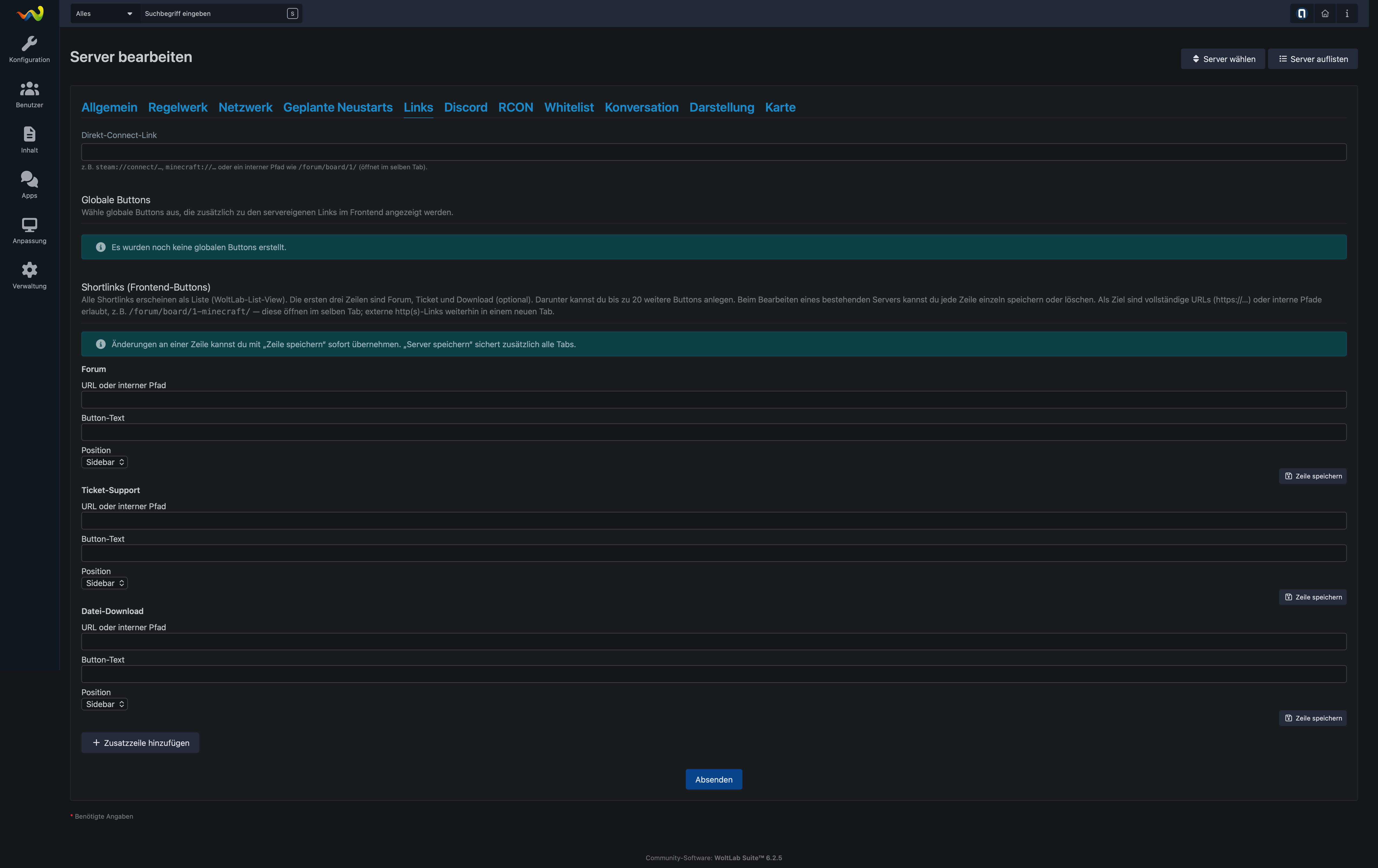Image resolution: width=1378 pixels, height=868 pixels.
Task: Click the info icon in the global buttons notice
Action: pyautogui.click(x=101, y=247)
